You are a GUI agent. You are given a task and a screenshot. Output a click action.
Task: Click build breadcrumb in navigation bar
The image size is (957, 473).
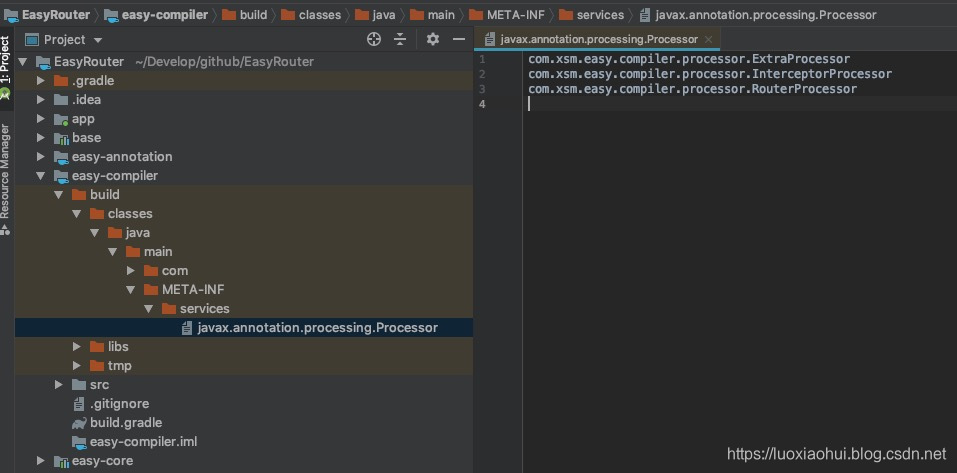pos(245,15)
